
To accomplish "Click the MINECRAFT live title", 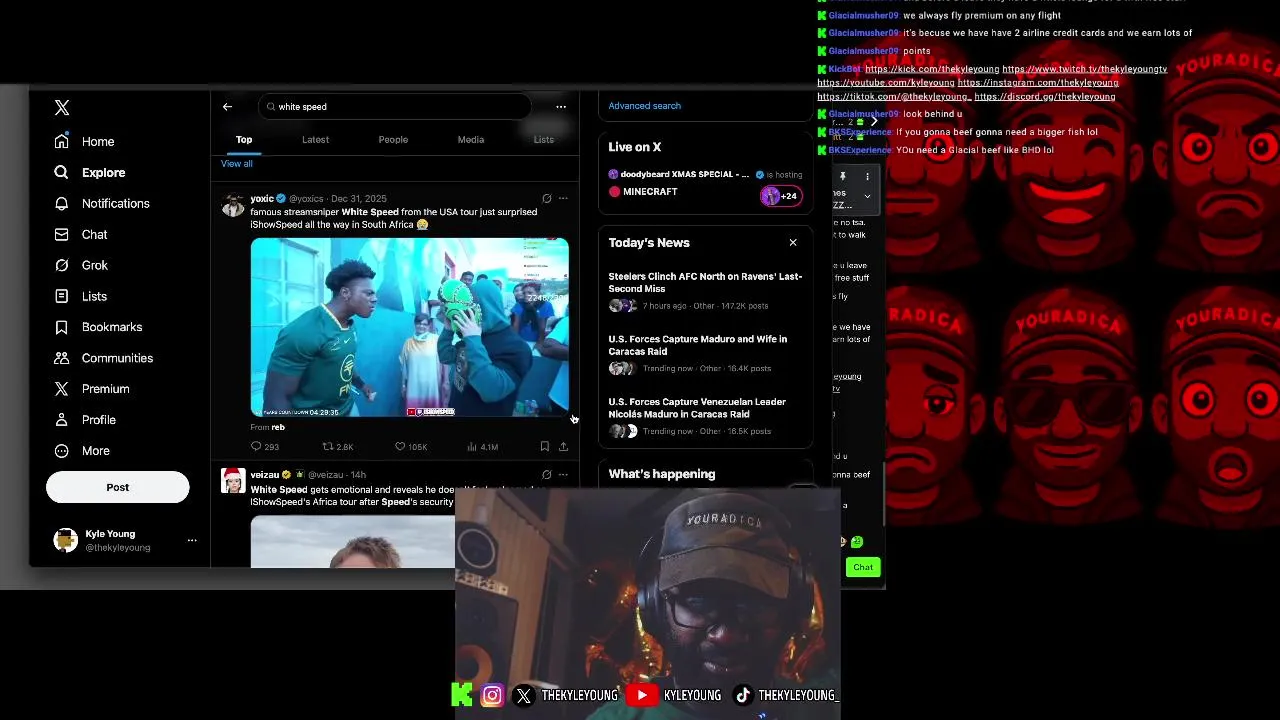I will pos(650,192).
